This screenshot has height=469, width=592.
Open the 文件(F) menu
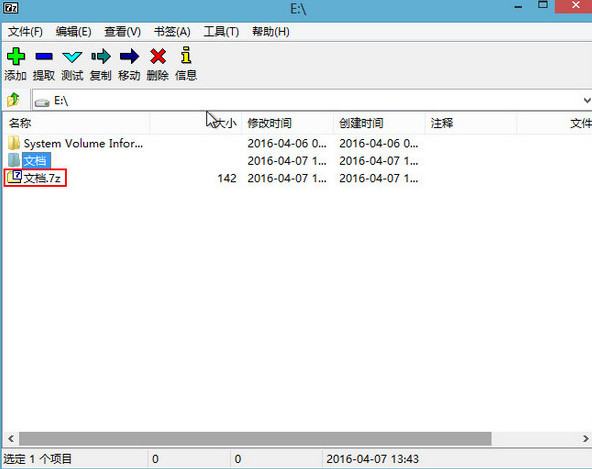point(25,32)
